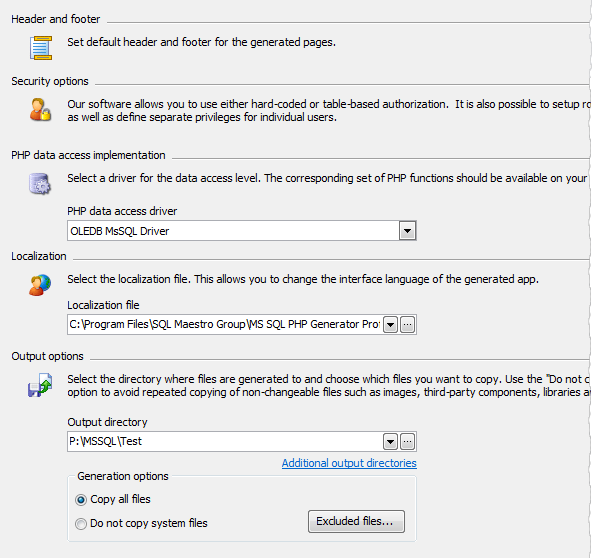Browse for Localization file with ellipsis button
594x558 pixels.
[x=407, y=325]
